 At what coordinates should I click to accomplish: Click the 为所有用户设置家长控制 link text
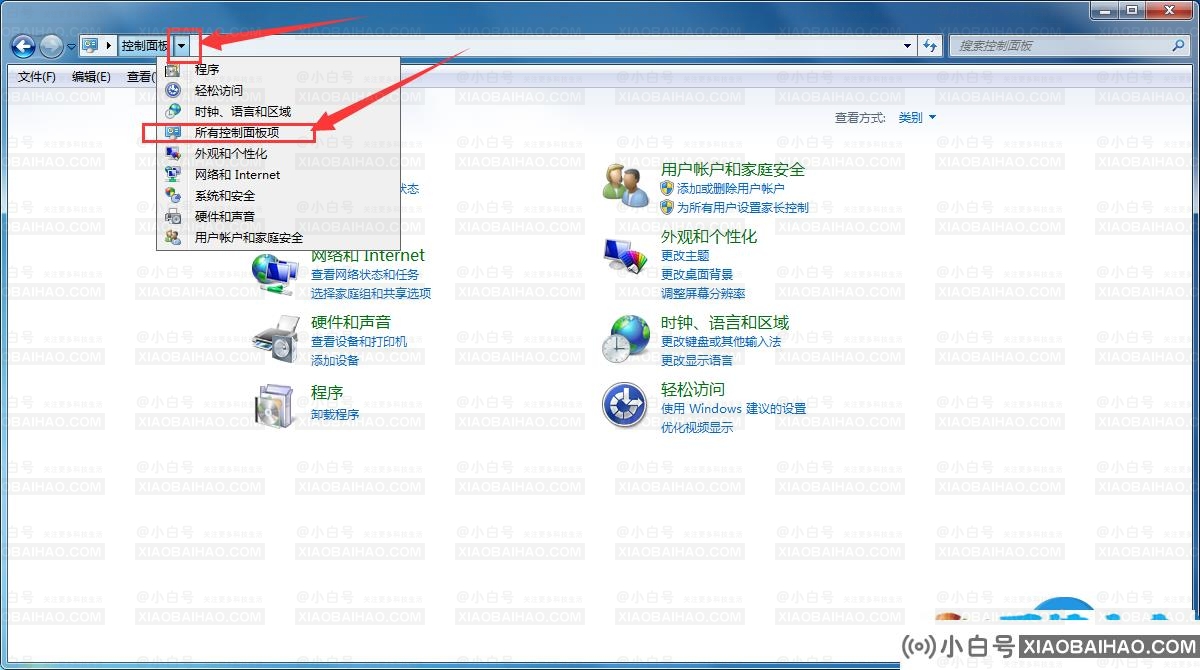[x=743, y=207]
